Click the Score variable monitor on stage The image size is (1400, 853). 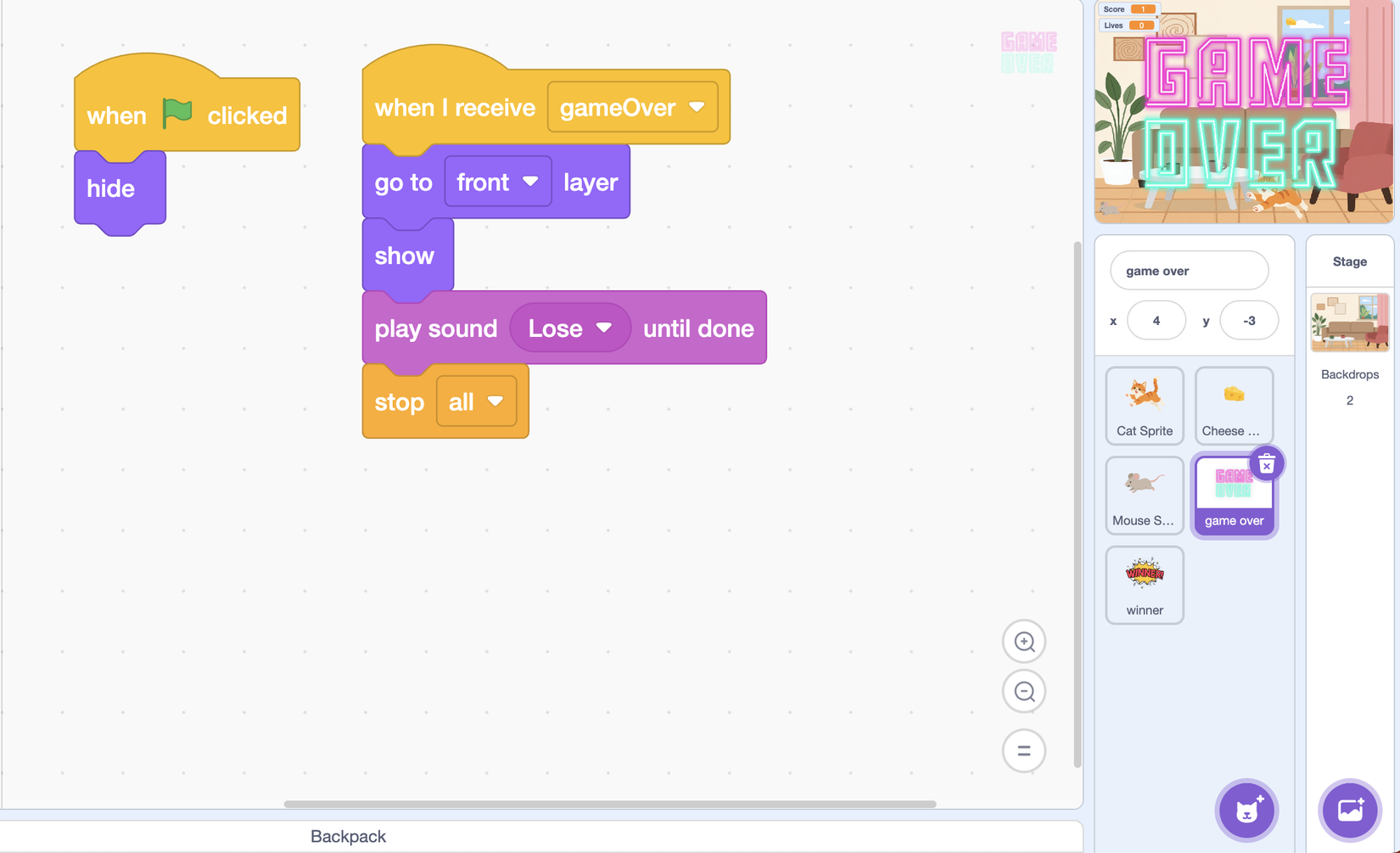point(1128,9)
